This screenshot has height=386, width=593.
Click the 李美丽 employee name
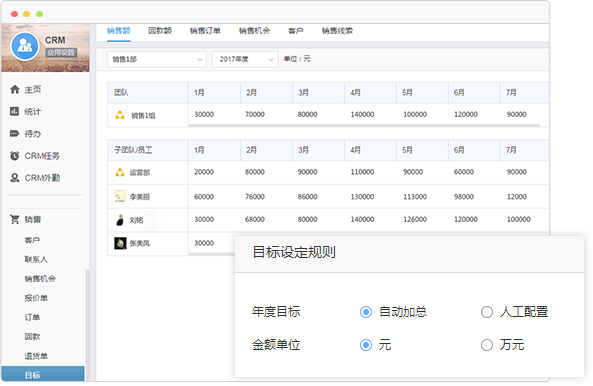click(x=140, y=197)
